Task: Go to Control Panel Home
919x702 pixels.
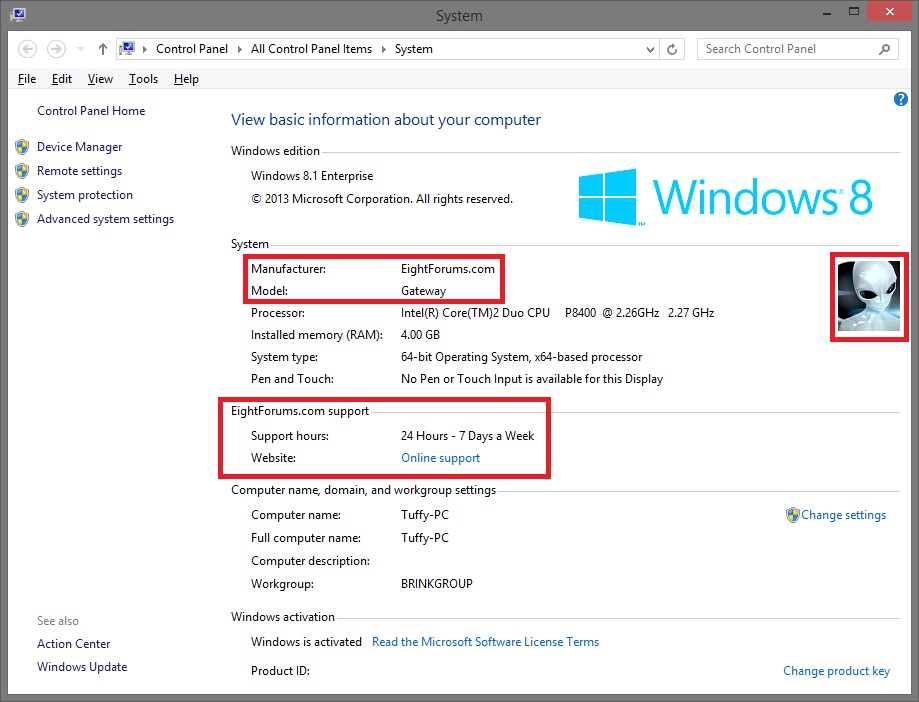Action: (91, 111)
